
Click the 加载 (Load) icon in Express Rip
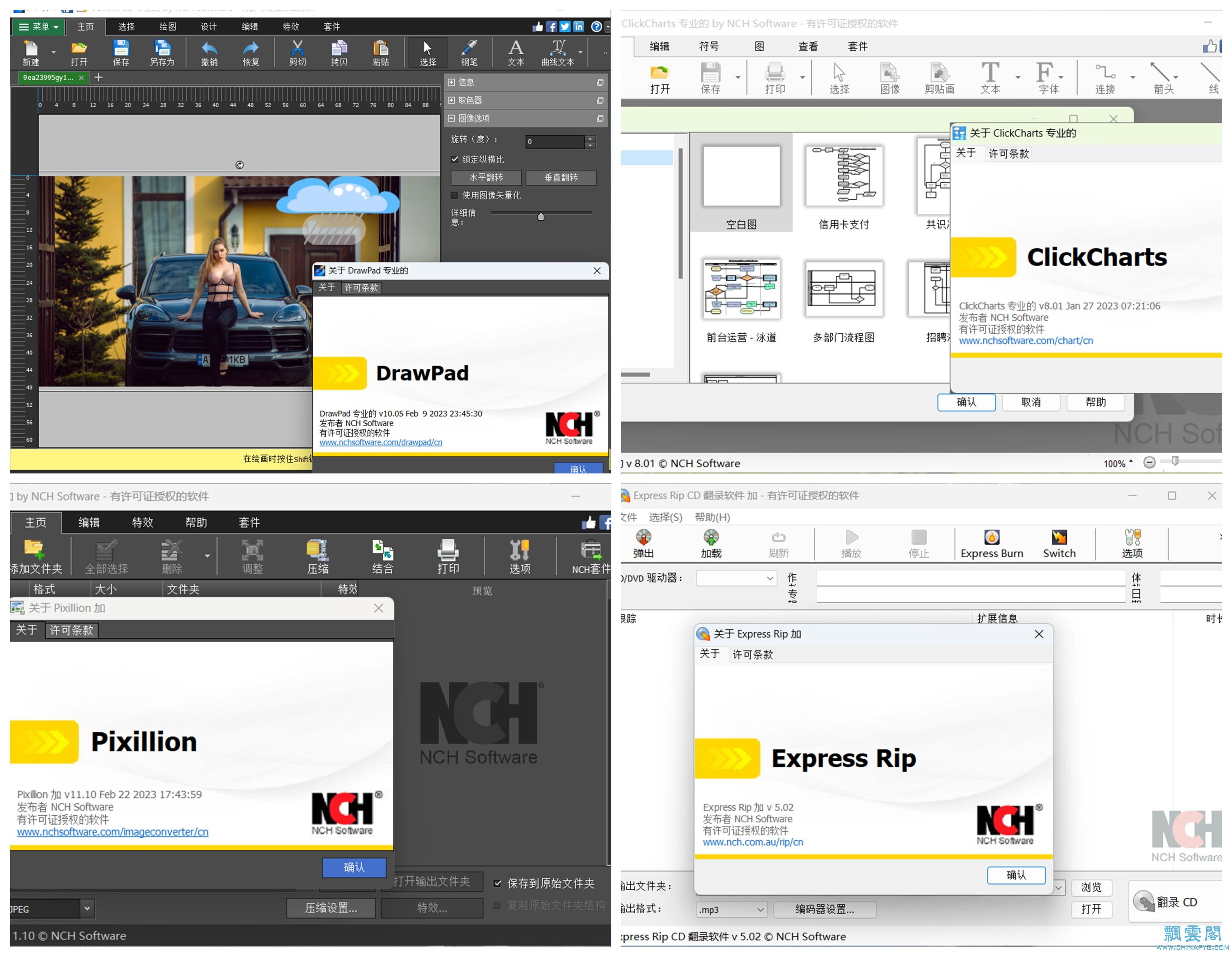[x=711, y=544]
